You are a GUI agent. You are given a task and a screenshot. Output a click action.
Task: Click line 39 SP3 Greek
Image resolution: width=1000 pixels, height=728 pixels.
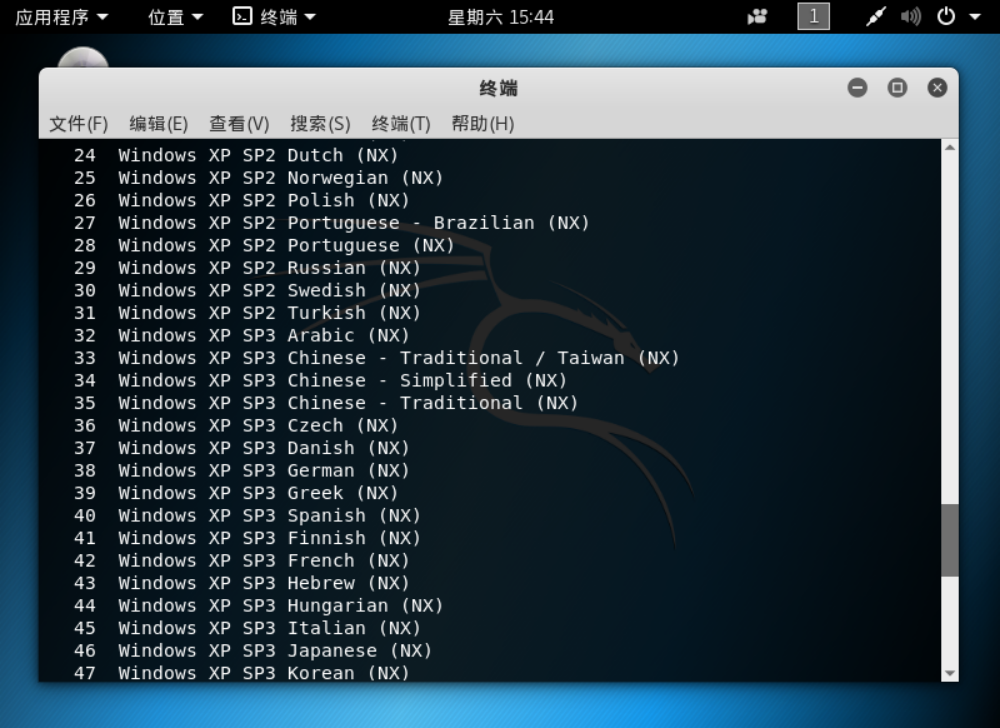(236, 493)
